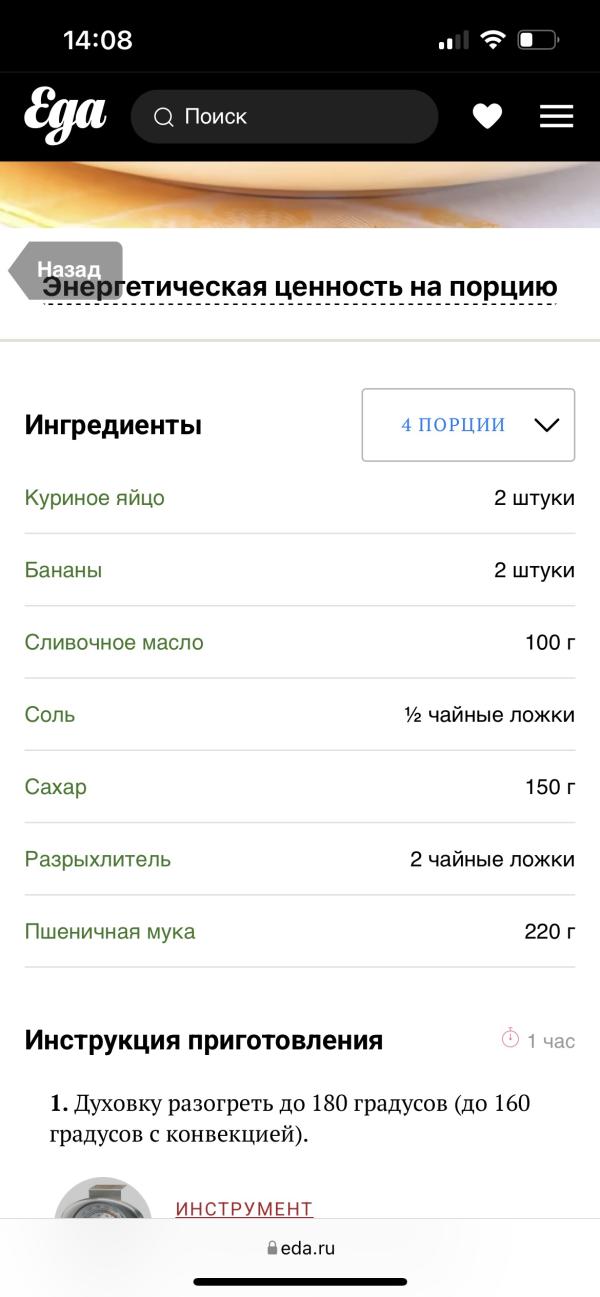
Task: Open the 4 порции servings dropdown
Action: click(x=453, y=425)
